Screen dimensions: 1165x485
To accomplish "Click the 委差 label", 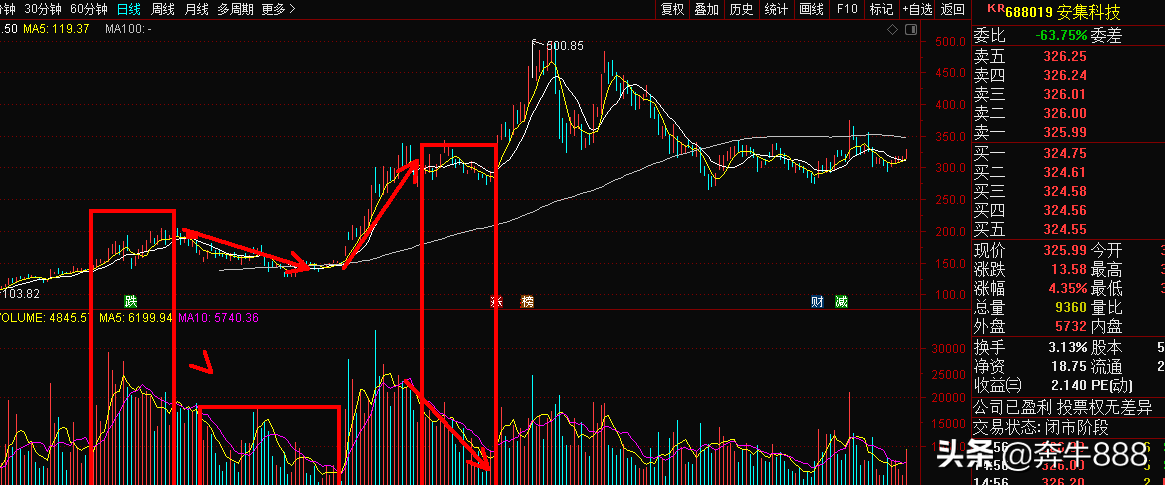I will click(1107, 36).
